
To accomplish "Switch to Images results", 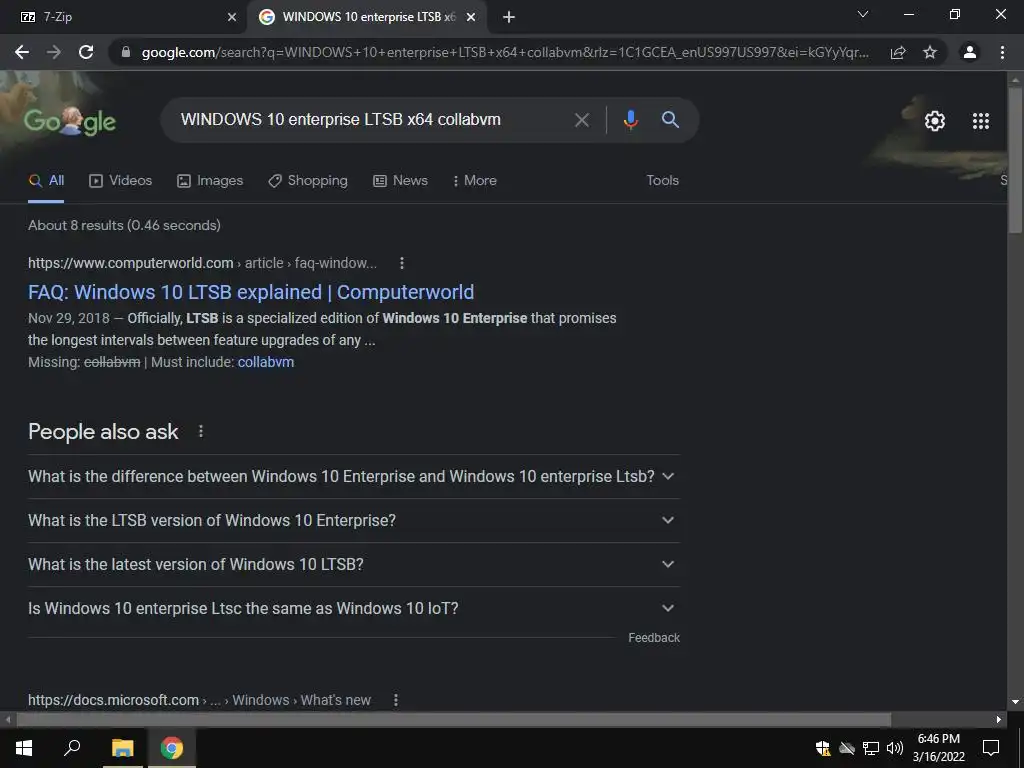I will (210, 181).
